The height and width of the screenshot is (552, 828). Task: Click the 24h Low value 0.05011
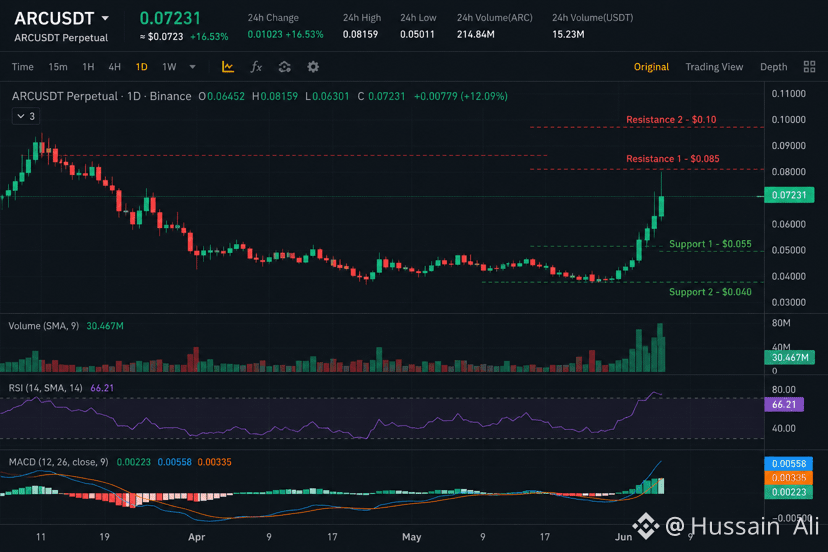click(x=417, y=34)
